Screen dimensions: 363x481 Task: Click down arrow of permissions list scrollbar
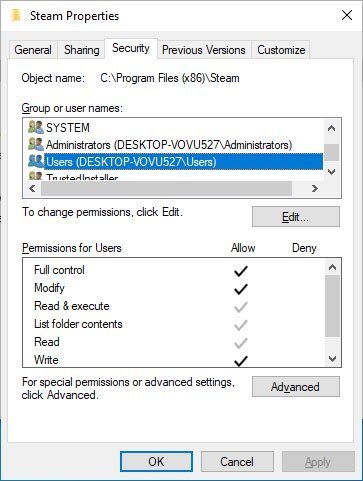[x=332, y=359]
